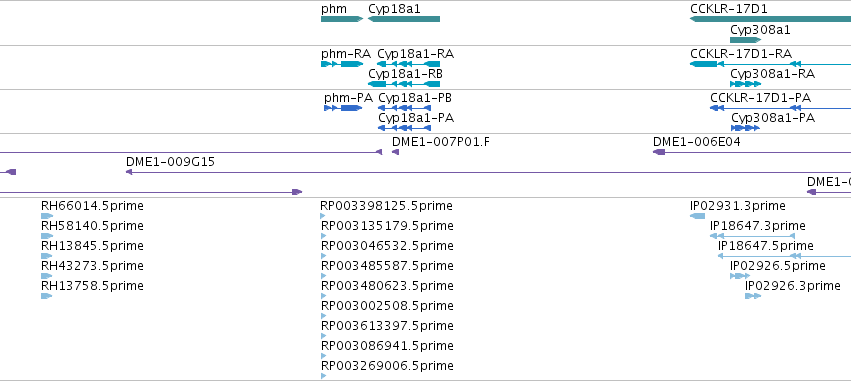Click the RH66014.5prime EST feature
The width and height of the screenshot is (851, 381).
click(47, 216)
